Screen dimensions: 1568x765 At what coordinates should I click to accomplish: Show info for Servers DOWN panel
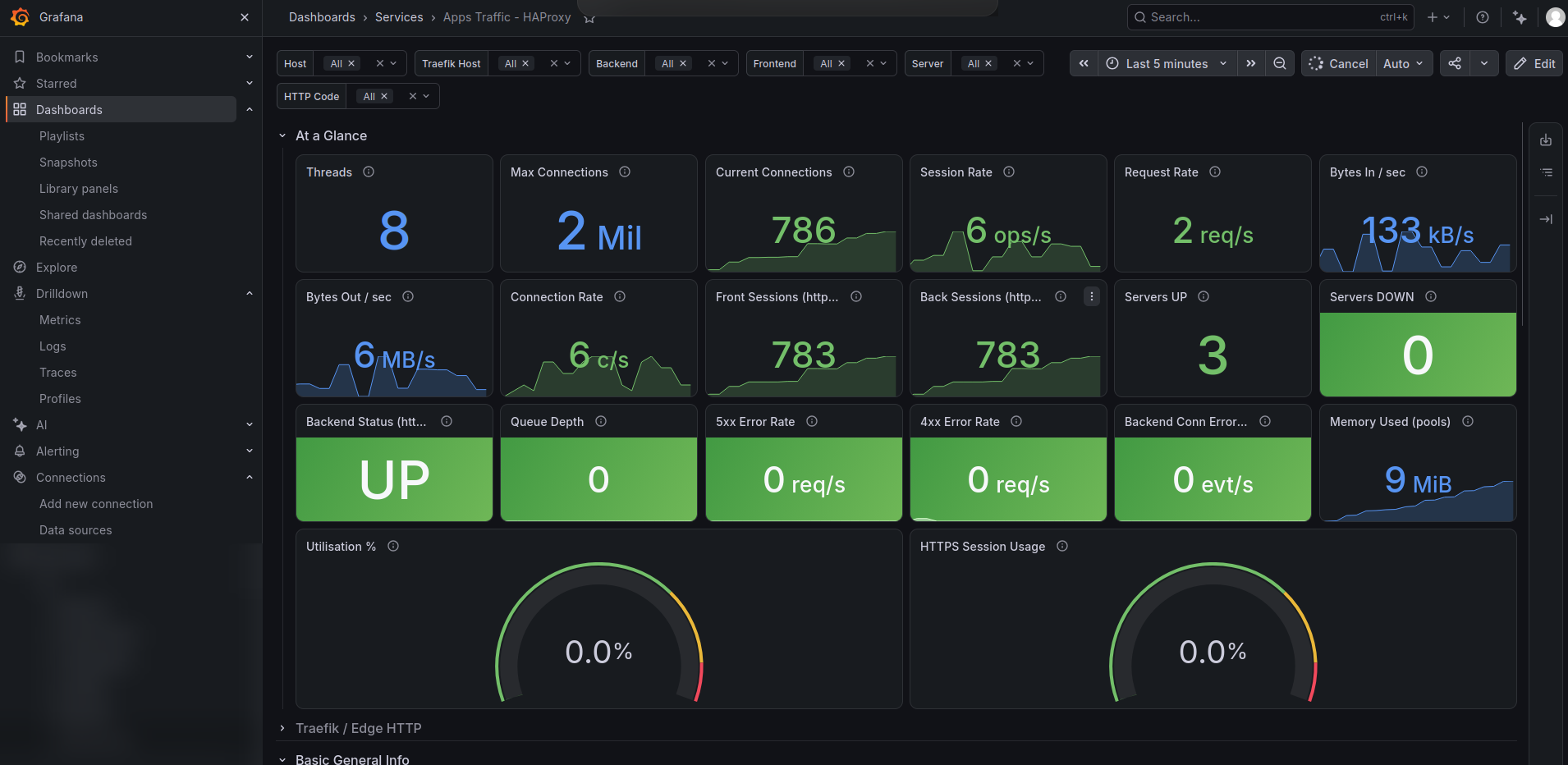[x=1431, y=296]
